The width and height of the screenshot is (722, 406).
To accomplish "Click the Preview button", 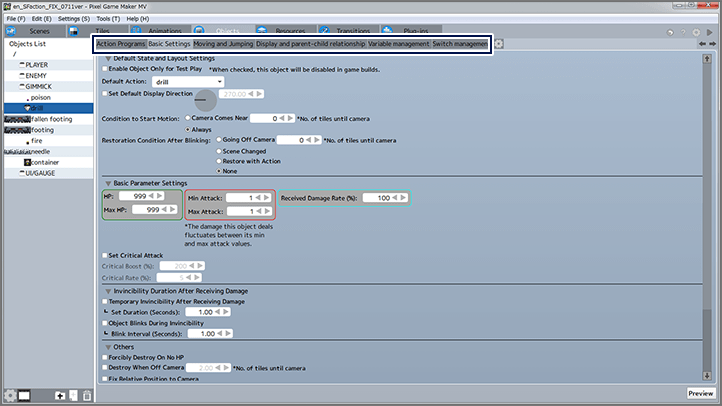I will [699, 393].
